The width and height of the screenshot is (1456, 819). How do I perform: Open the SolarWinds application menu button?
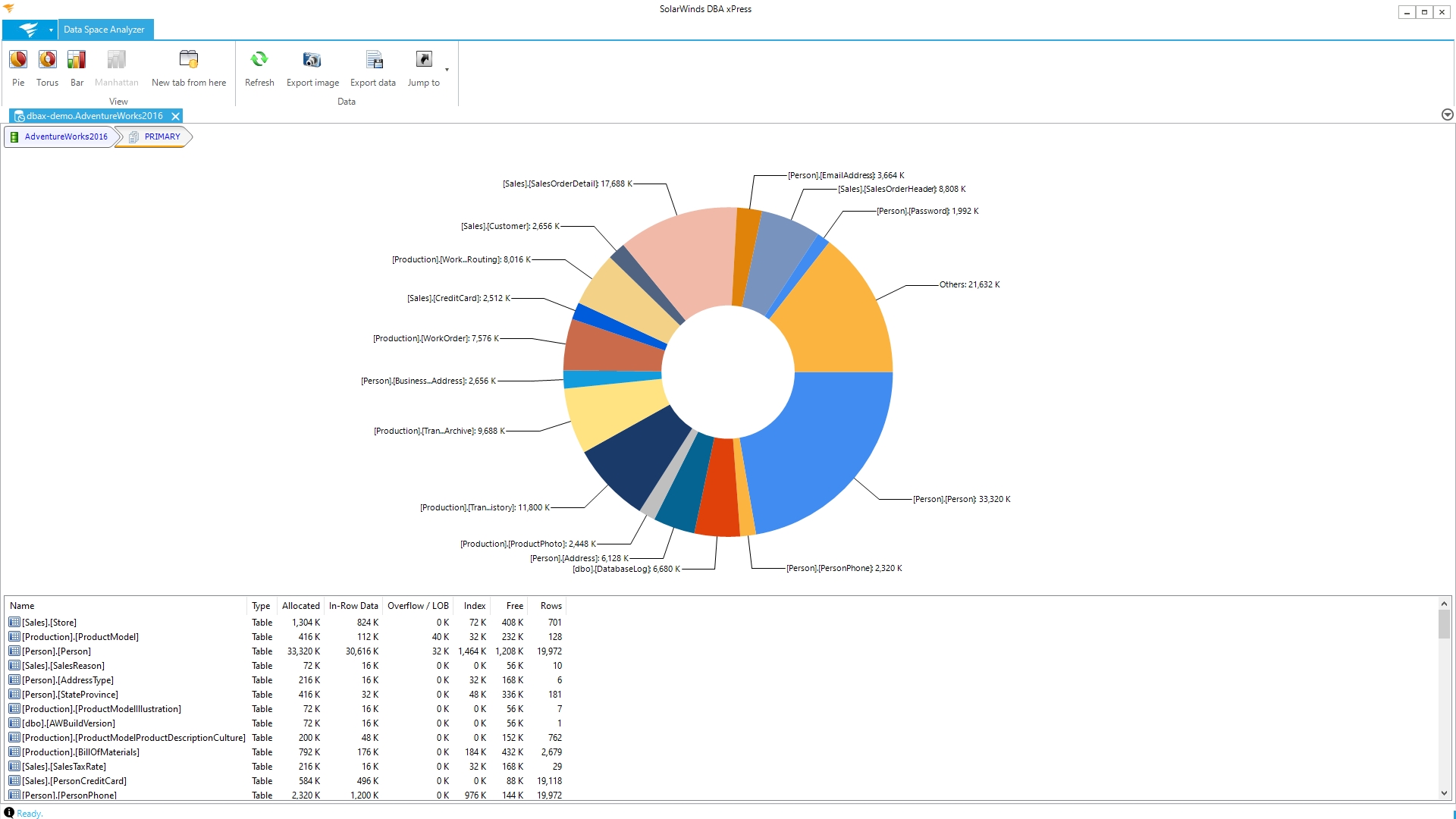click(27, 30)
